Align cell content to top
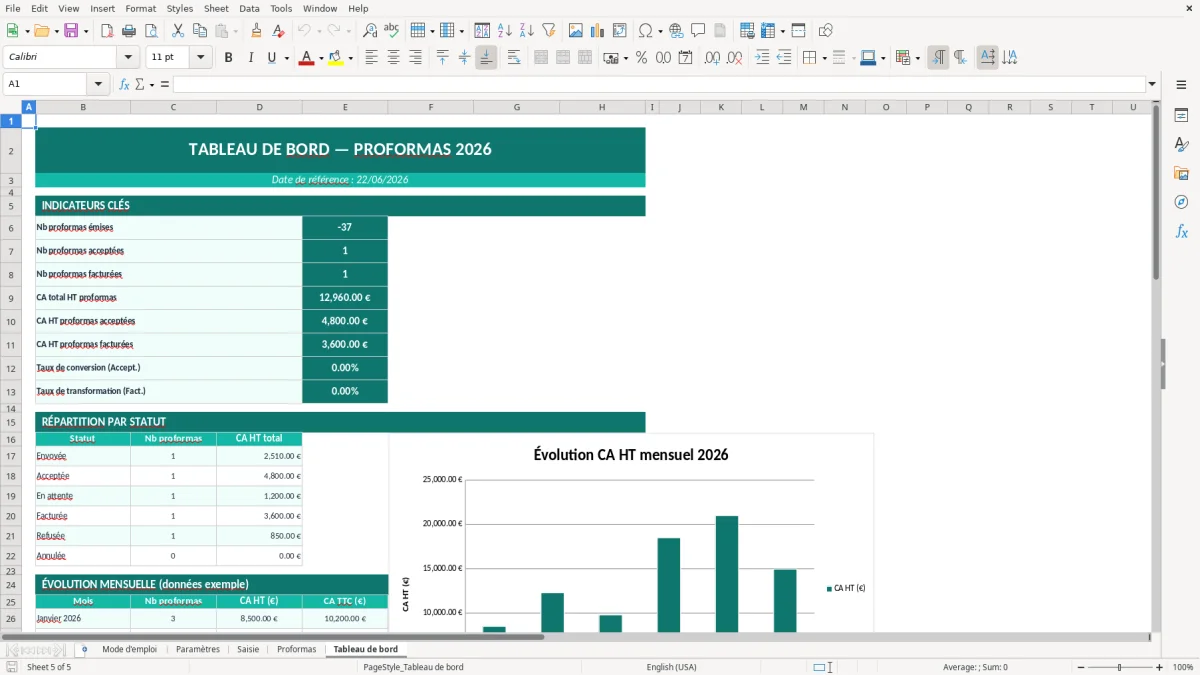Viewport: 1200px width, 675px height. (x=442, y=58)
